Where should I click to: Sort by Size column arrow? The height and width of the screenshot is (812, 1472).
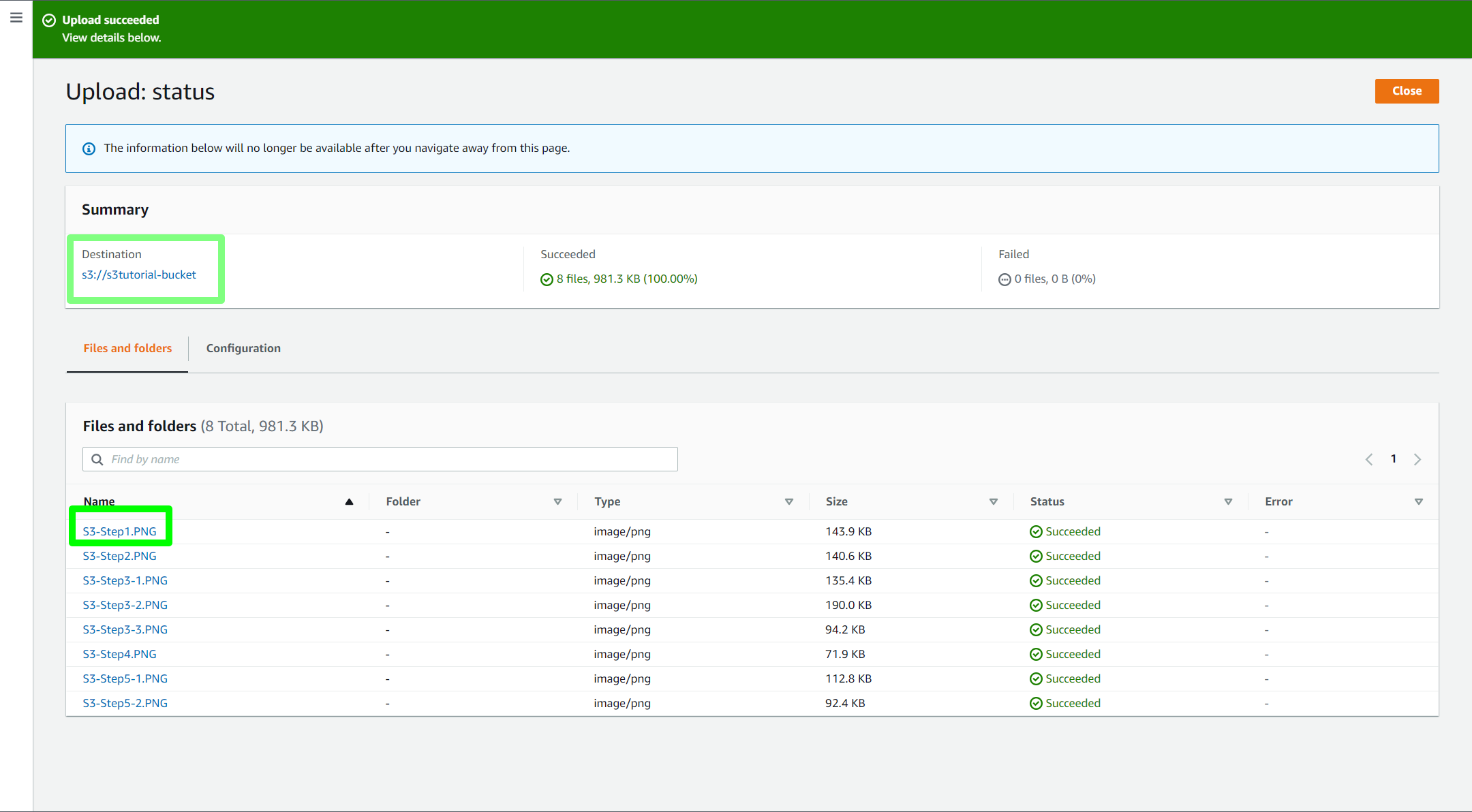(994, 501)
